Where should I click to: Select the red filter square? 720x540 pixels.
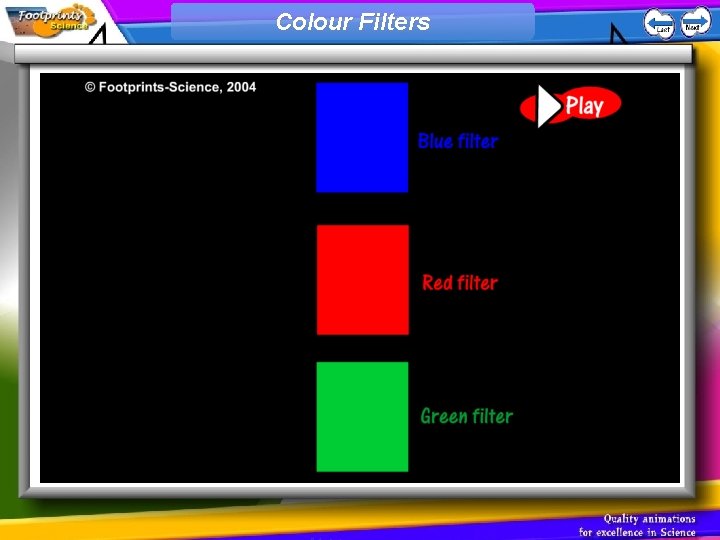tap(362, 280)
